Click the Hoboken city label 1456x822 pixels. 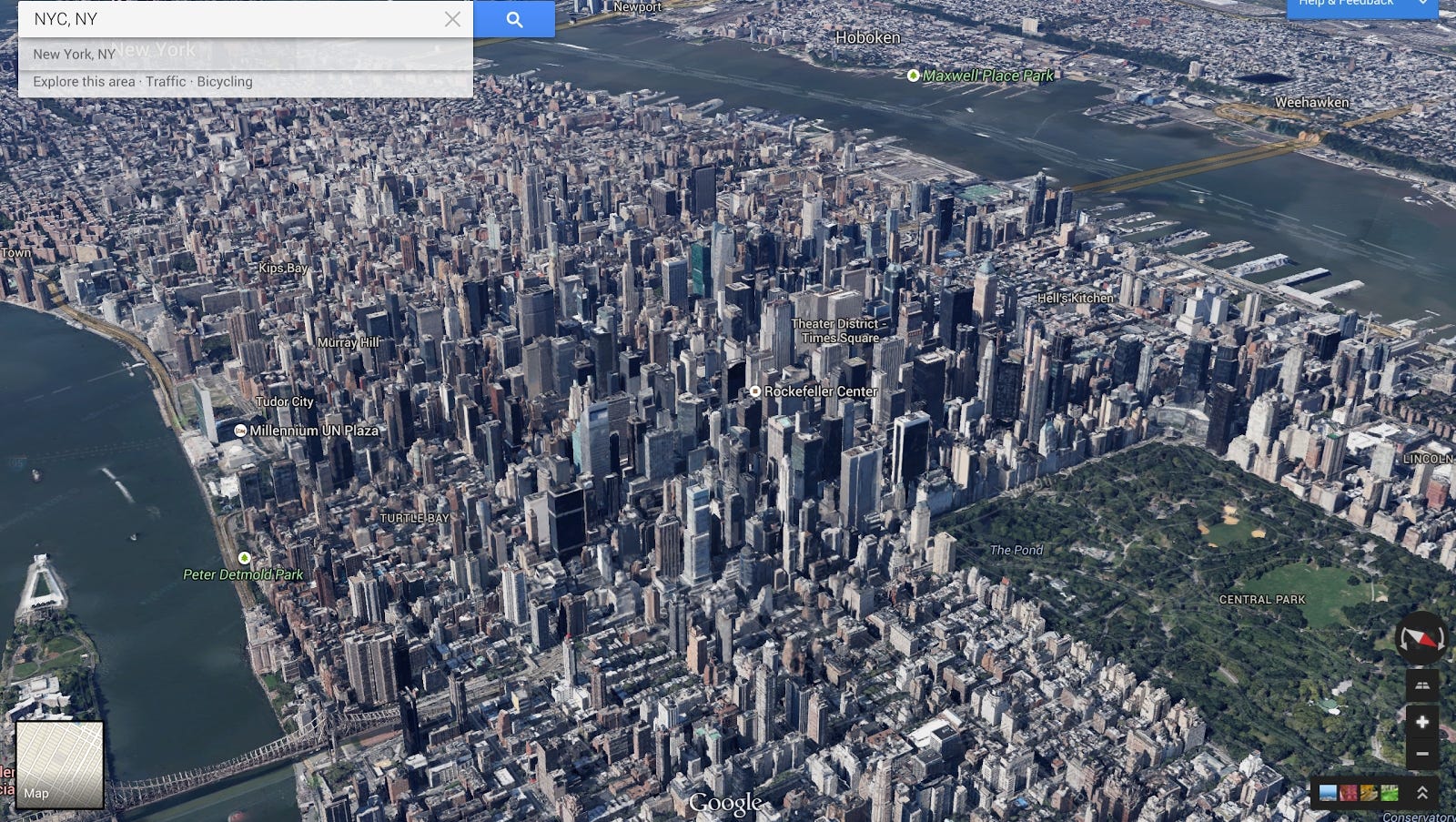(868, 37)
